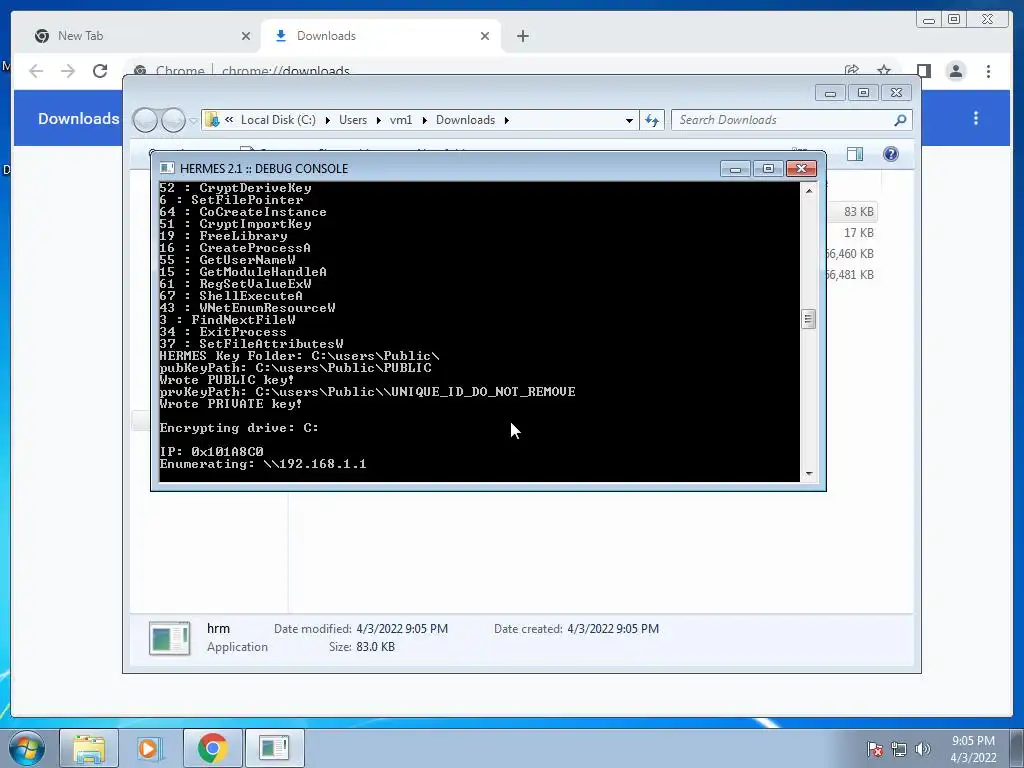Open Windows Start menu
The width and height of the screenshot is (1024, 768).
tap(27, 748)
